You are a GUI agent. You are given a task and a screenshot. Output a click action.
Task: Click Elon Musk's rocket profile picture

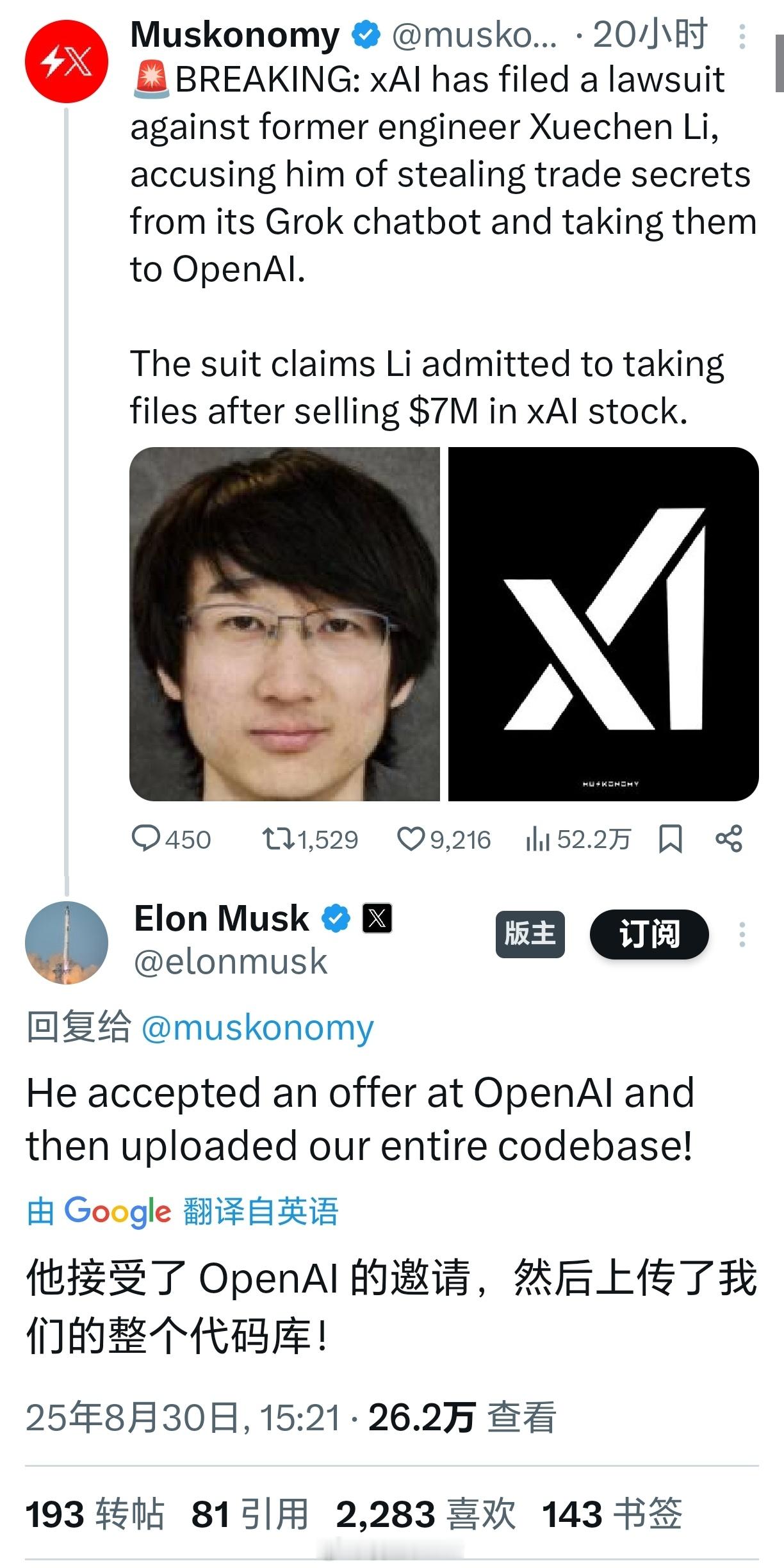click(67, 943)
